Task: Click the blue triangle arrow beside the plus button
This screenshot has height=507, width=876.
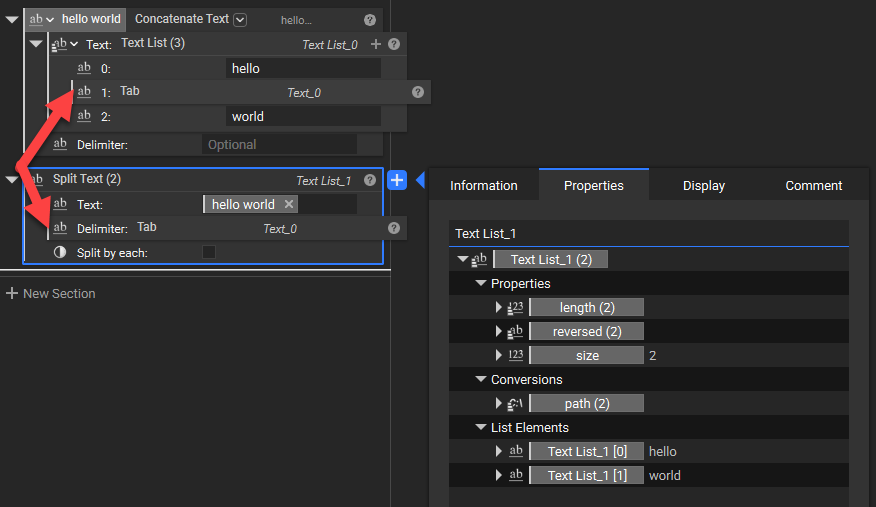Action: [420, 180]
